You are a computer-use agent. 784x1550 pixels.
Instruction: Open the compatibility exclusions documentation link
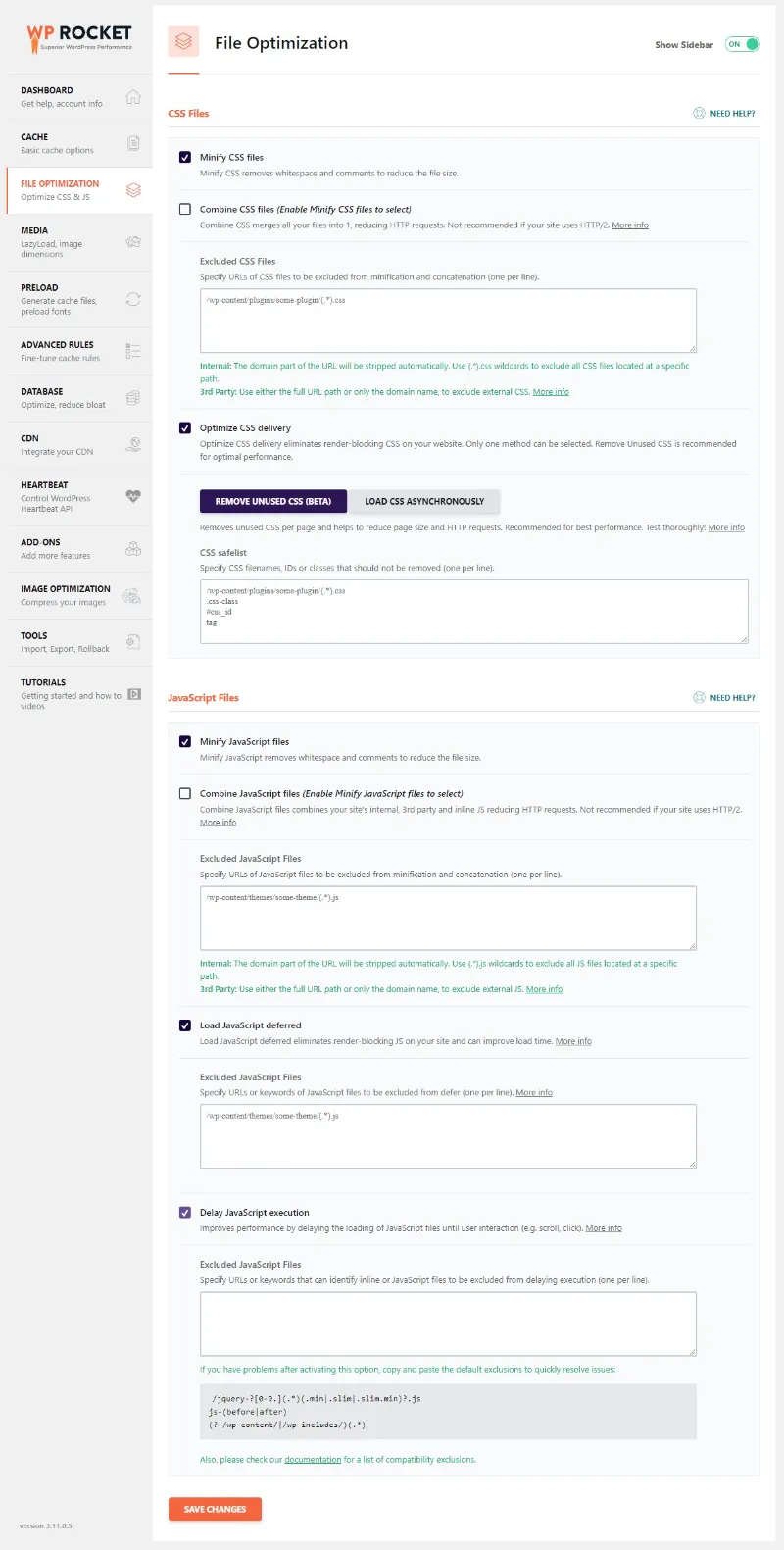(x=314, y=1459)
